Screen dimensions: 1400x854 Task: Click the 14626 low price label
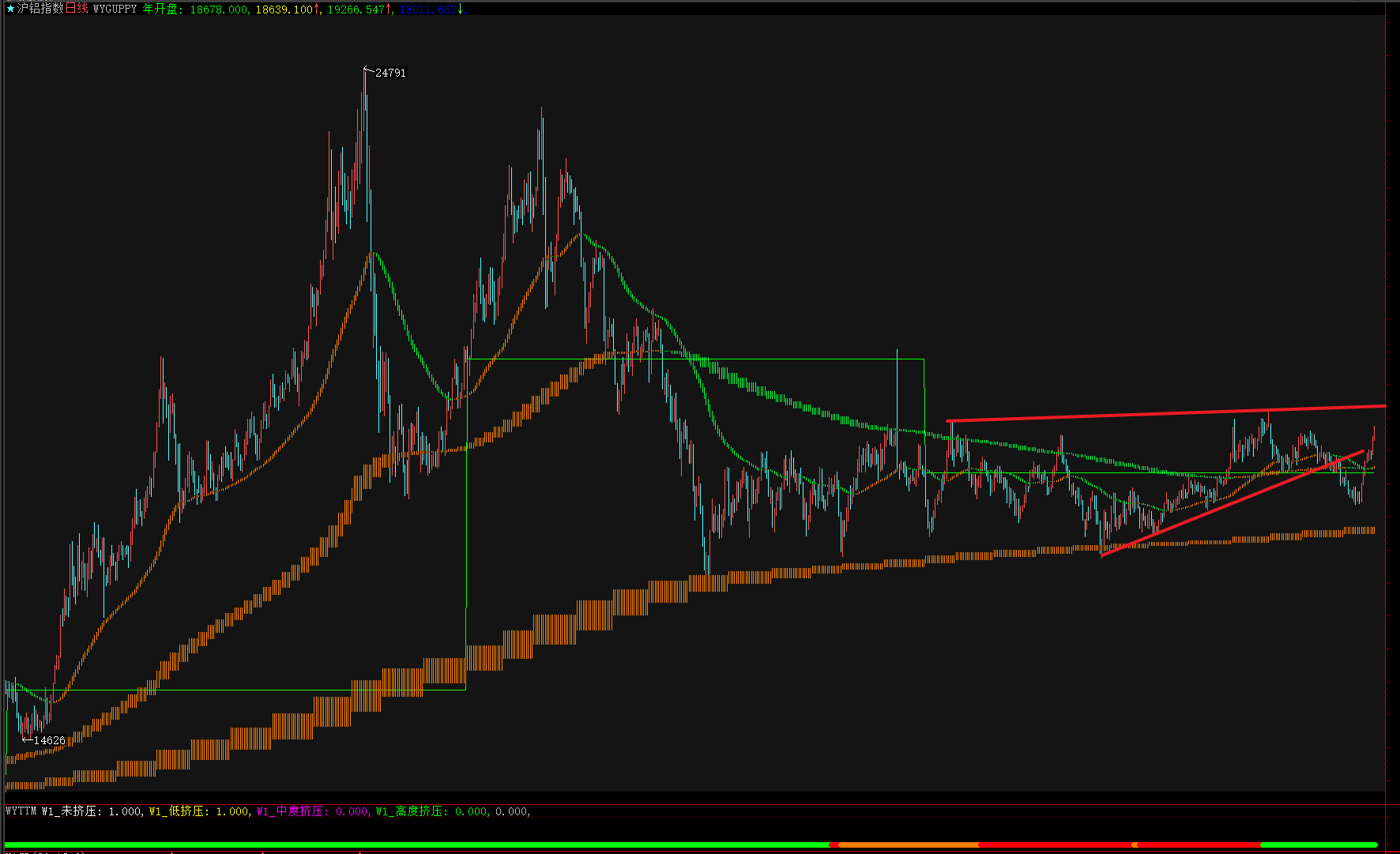coord(49,740)
